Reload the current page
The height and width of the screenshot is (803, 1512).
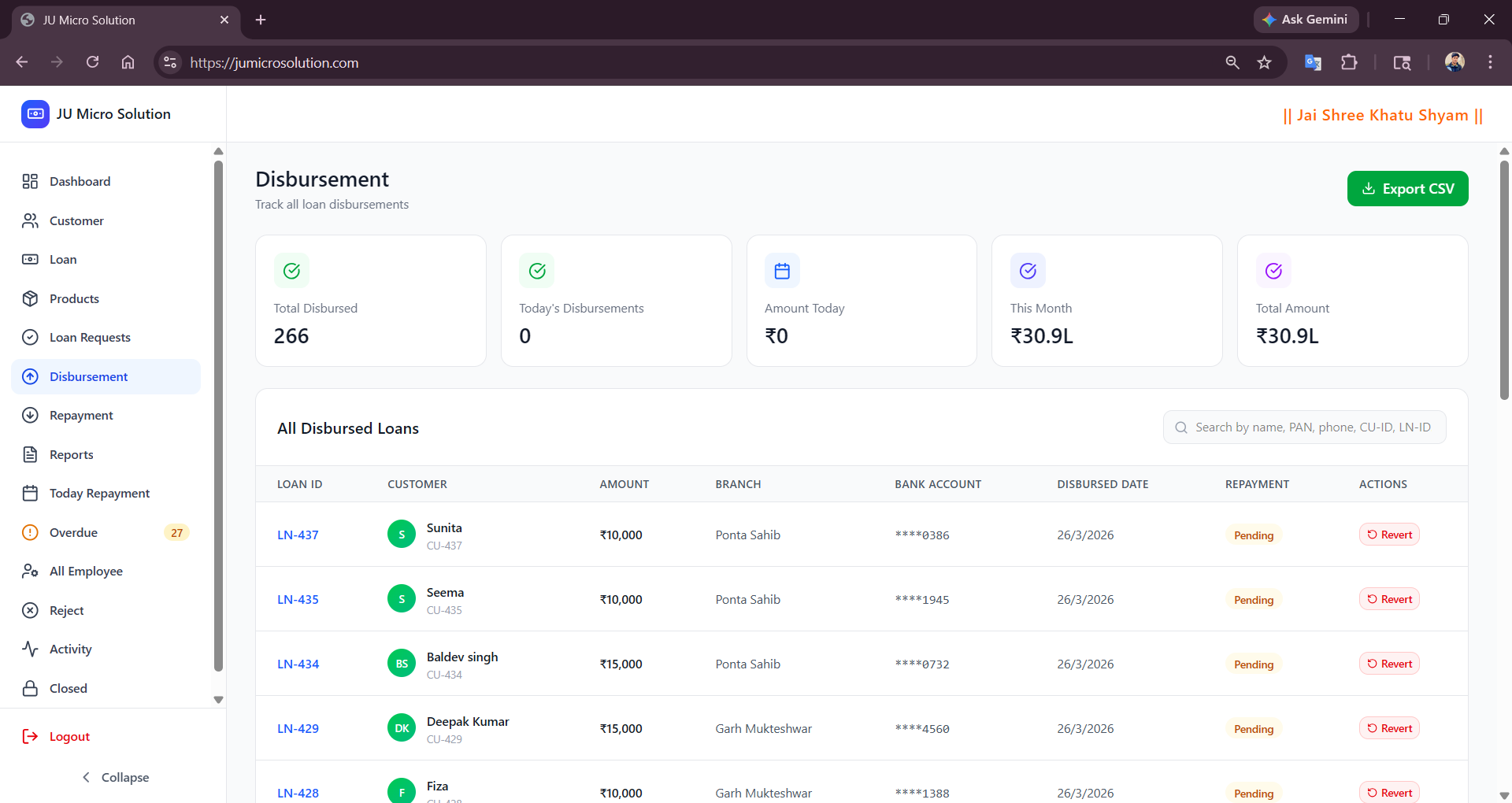coord(92,62)
